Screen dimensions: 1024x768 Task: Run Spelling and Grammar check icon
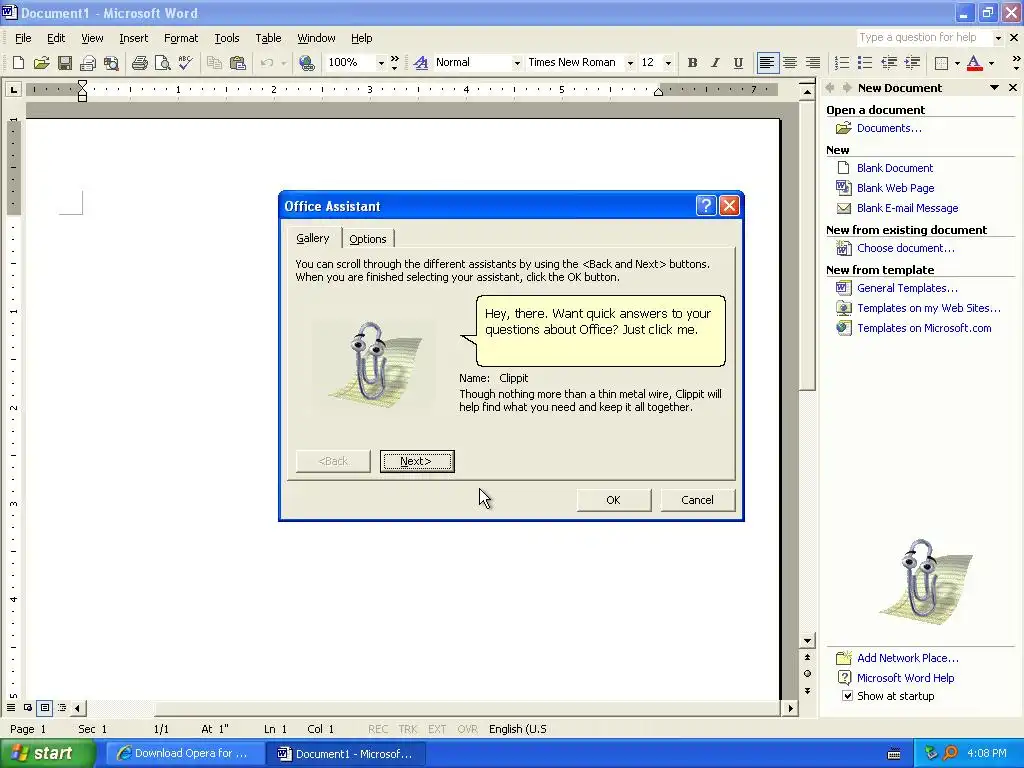pyautogui.click(x=185, y=63)
